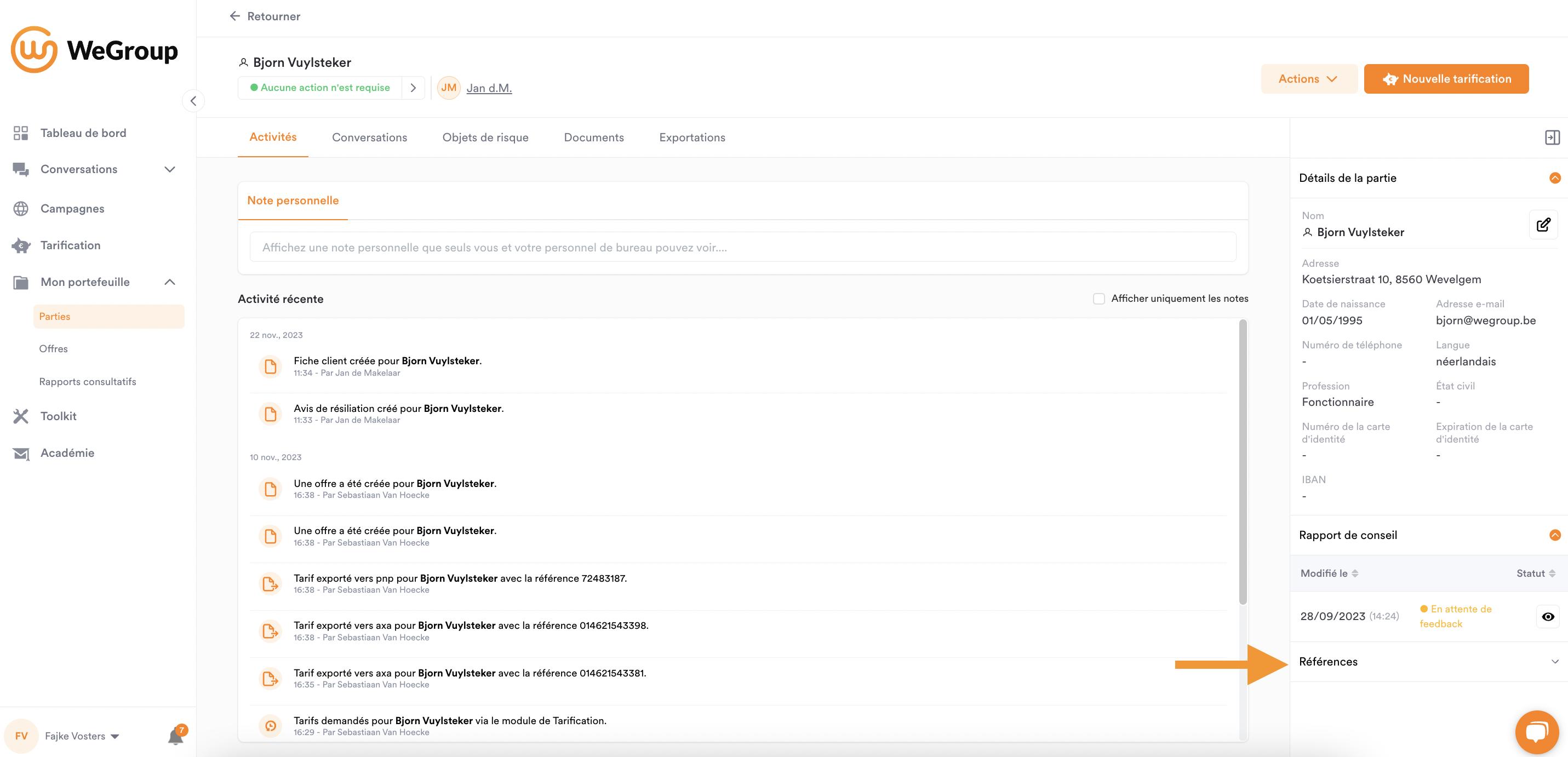Open Tableau de bord from sidebar

[83, 133]
